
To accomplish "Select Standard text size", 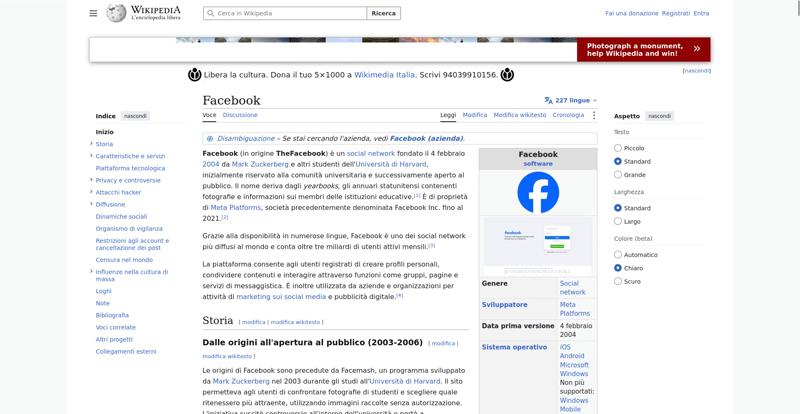I will click(x=618, y=161).
